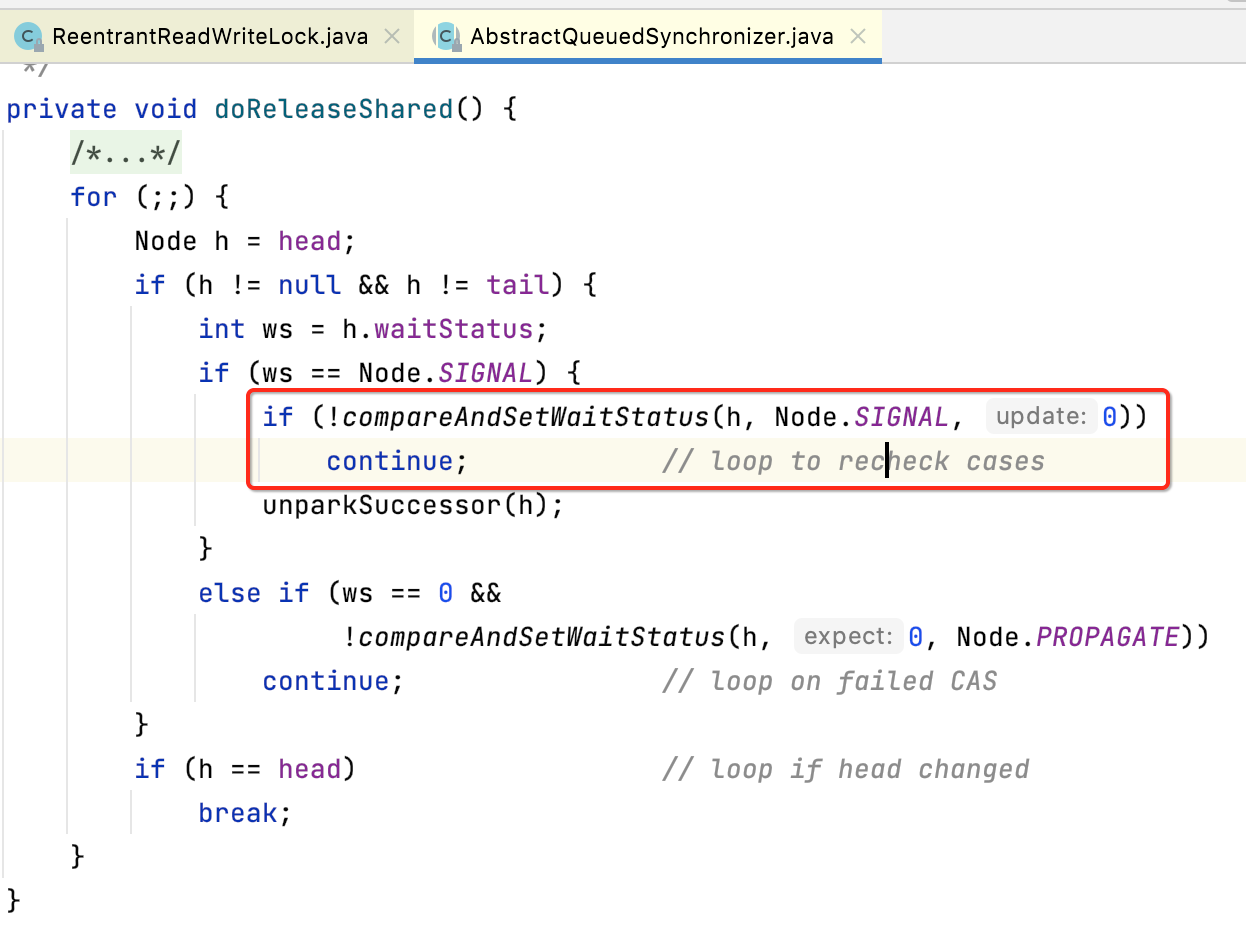Image resolution: width=1246 pixels, height=944 pixels.
Task: Click the 'break;' statement
Action: tap(245, 813)
